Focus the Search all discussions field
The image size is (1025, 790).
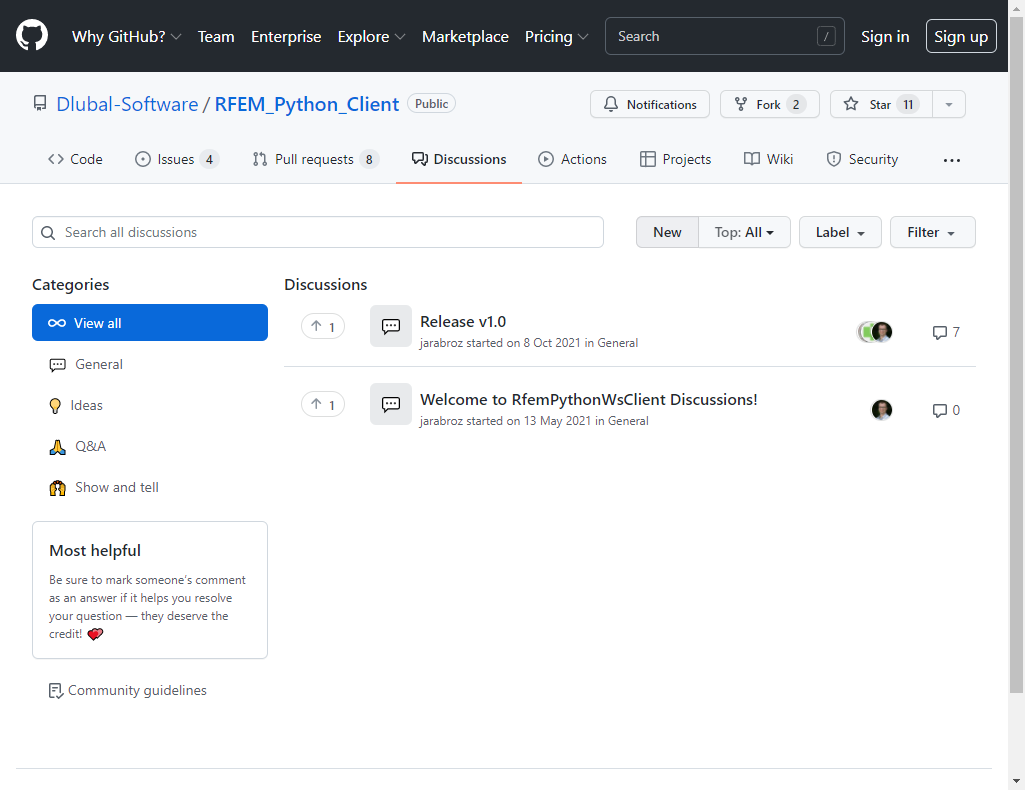click(318, 232)
